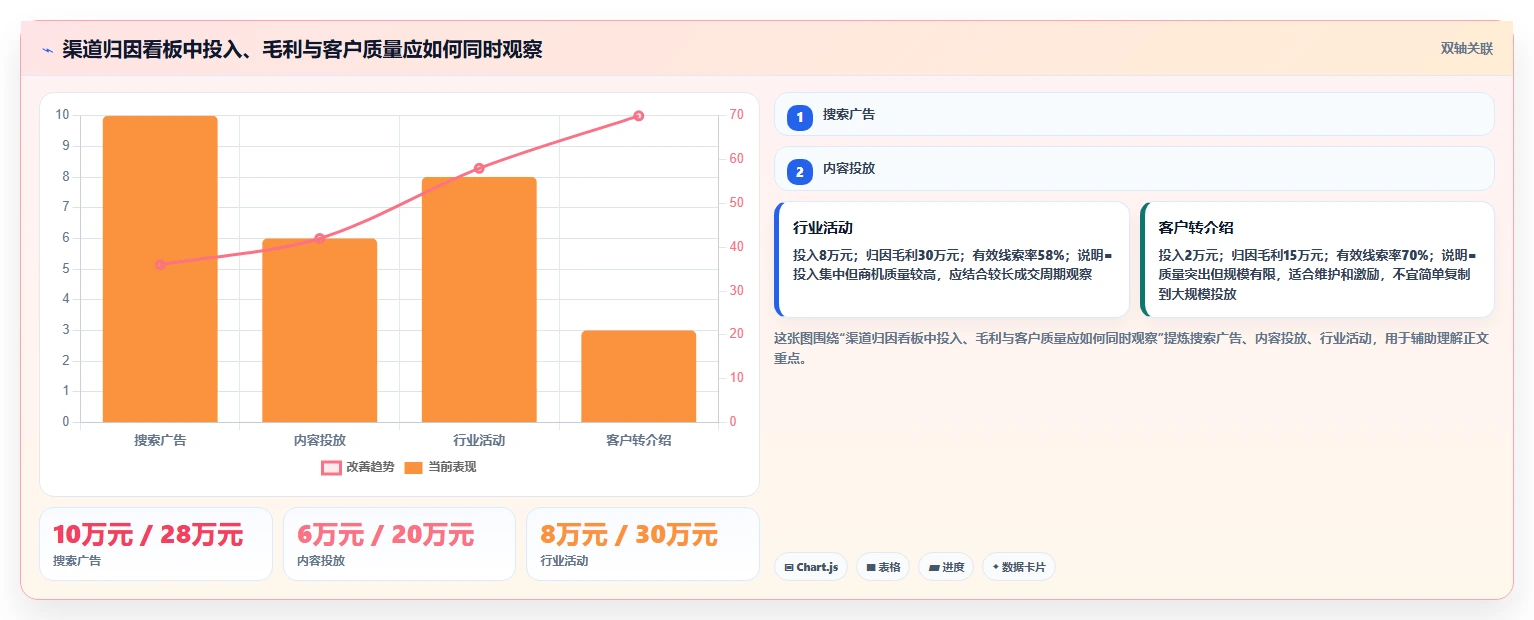Click the x-axis label 客户转介绍
The image size is (1534, 620).
tap(639, 440)
